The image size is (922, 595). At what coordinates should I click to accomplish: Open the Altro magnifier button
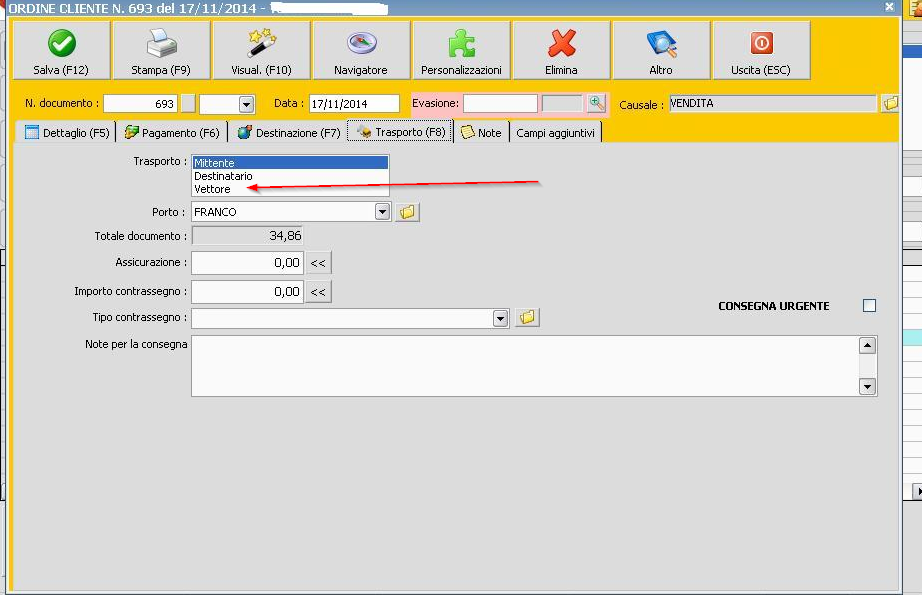click(x=661, y=51)
